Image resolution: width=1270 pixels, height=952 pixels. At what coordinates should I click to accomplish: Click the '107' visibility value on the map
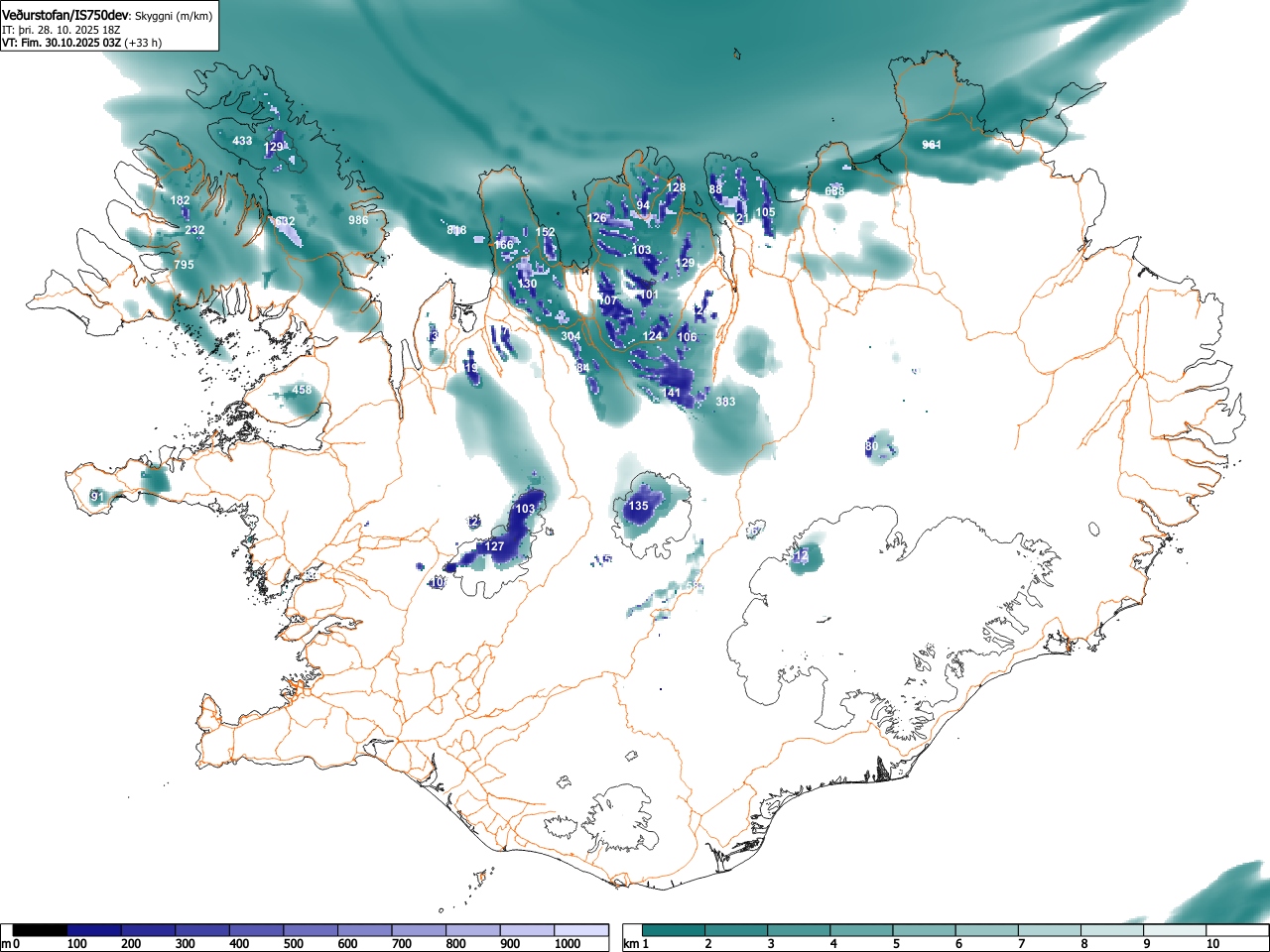coord(608,300)
